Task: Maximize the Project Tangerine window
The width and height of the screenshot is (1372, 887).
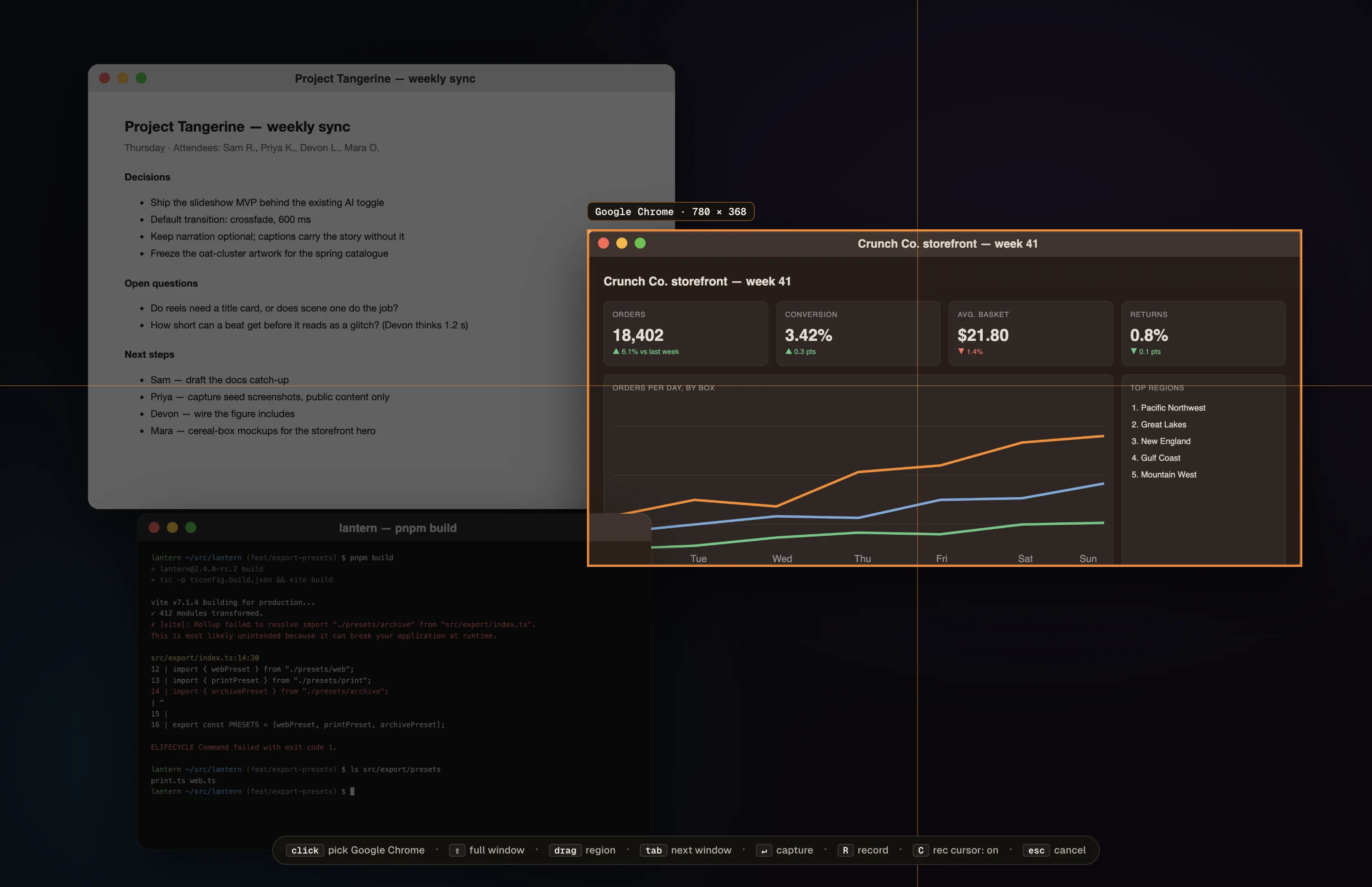Action: pos(141,78)
